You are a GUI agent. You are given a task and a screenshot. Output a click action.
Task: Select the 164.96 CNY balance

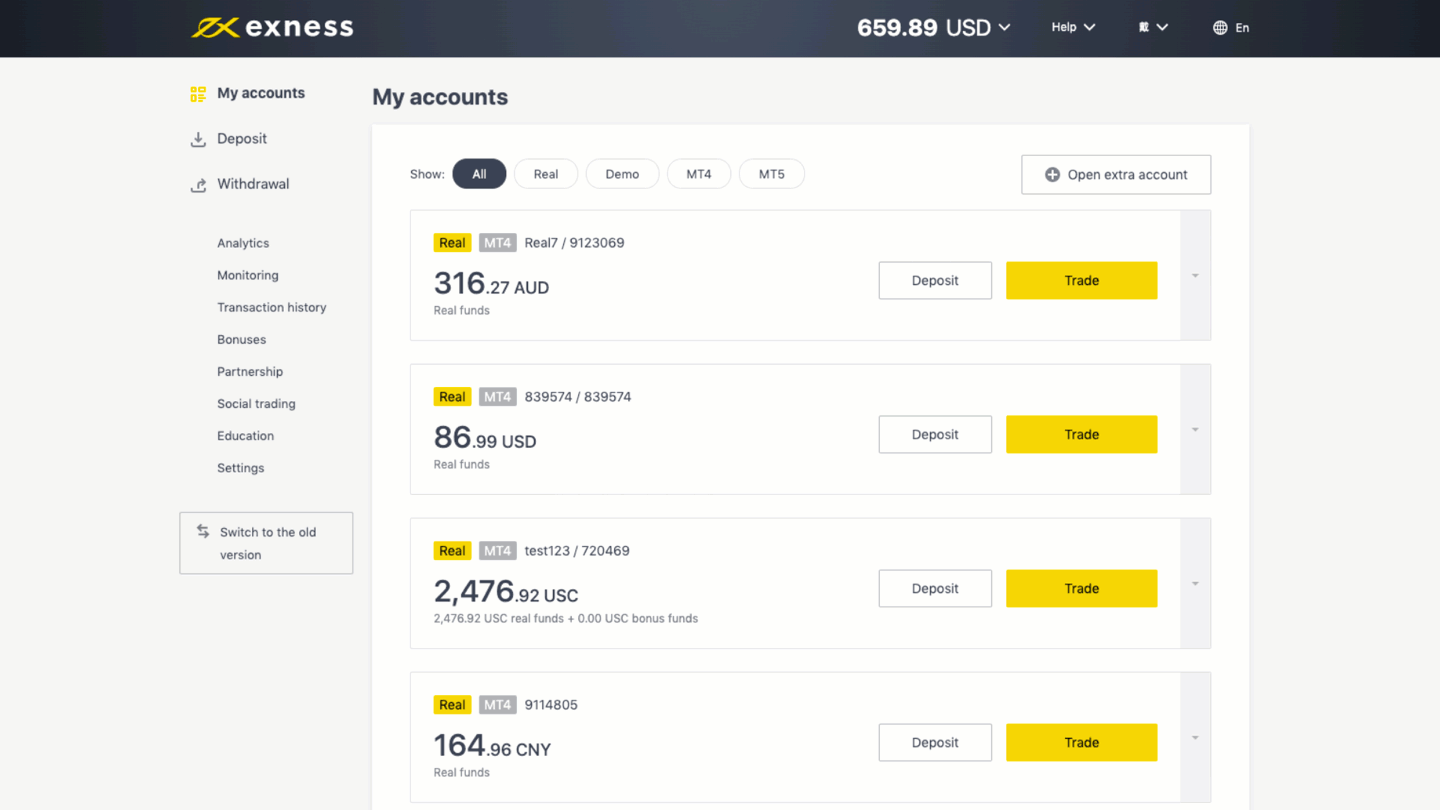tap(492, 746)
